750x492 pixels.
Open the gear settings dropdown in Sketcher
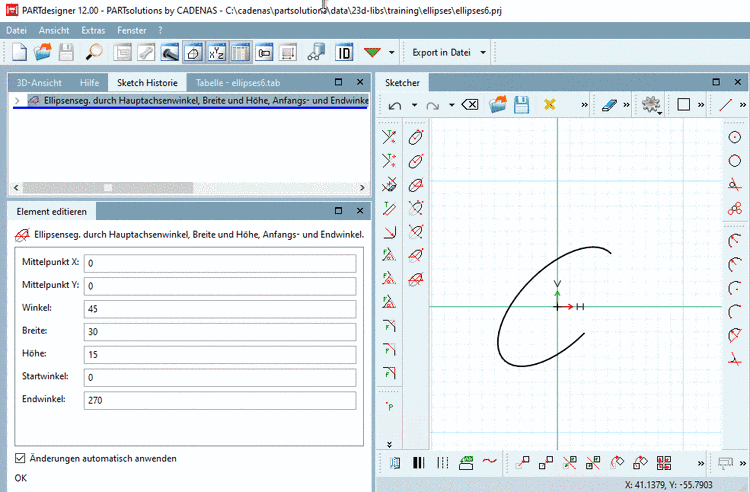651,104
